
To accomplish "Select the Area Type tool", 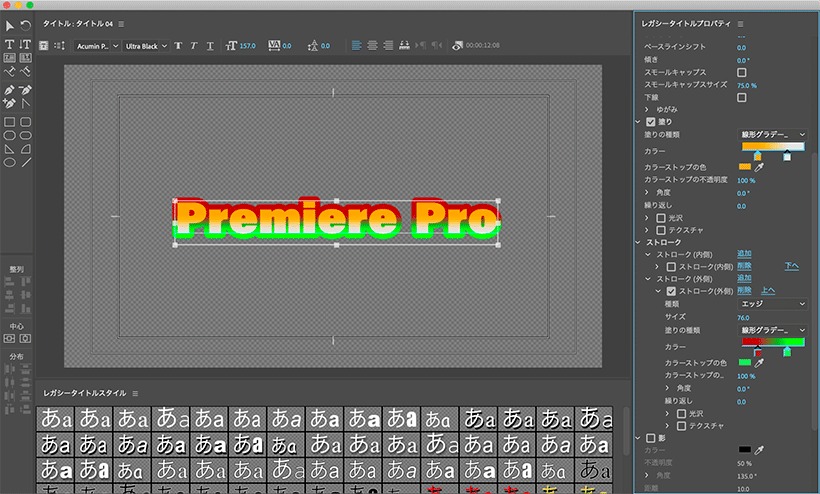I will pos(9,58).
